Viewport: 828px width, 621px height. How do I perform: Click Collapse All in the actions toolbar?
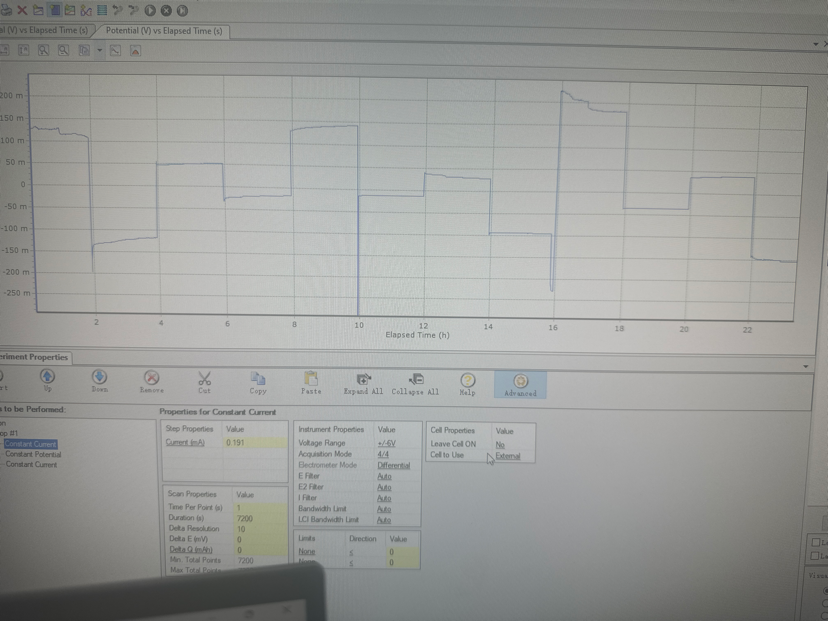415,384
